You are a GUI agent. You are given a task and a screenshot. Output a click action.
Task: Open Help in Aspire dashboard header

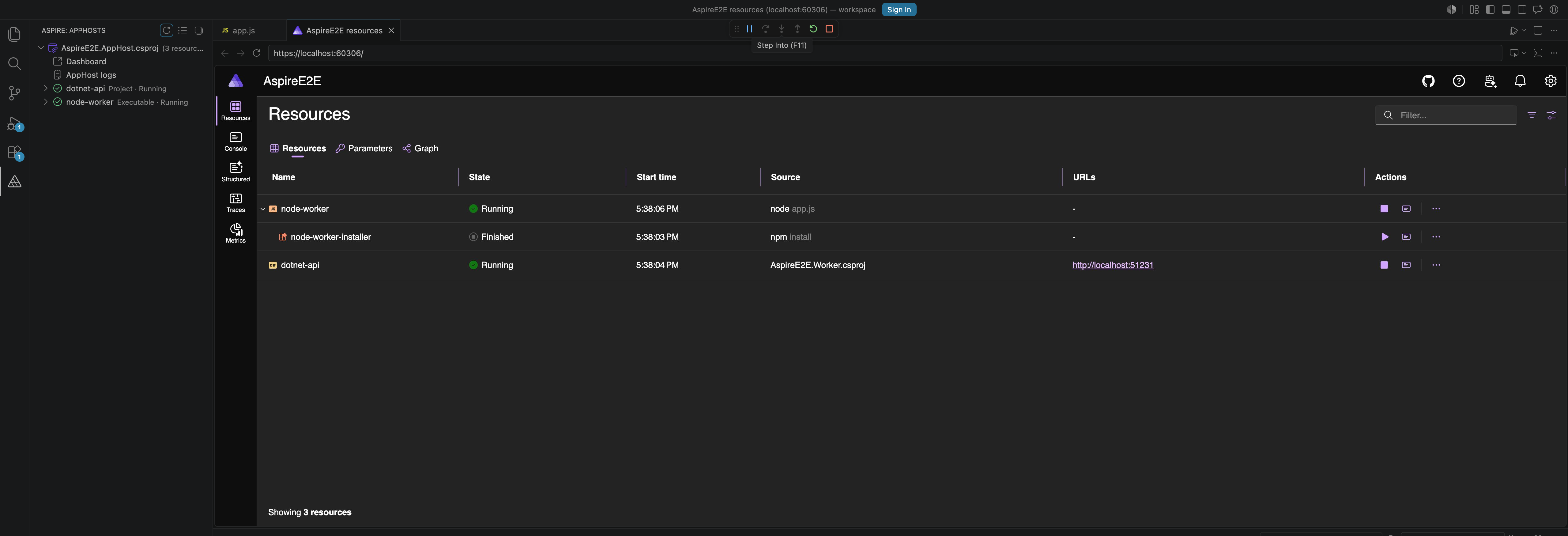1459,81
